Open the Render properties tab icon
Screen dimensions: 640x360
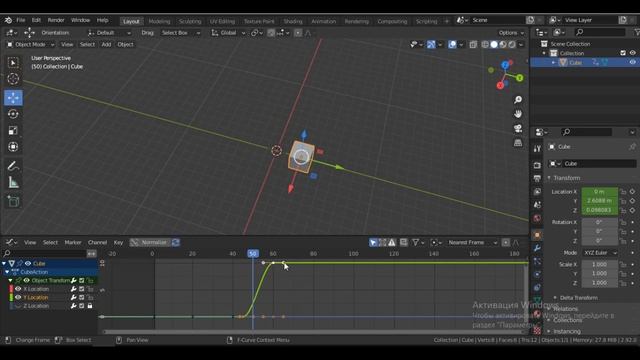537,165
